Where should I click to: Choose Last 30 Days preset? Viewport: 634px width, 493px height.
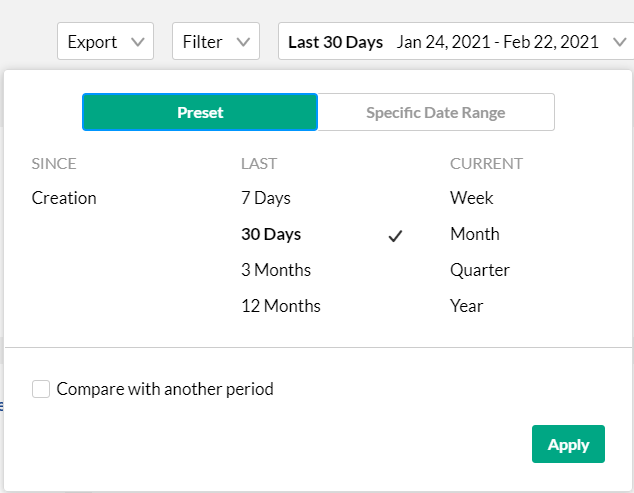[x=271, y=234]
